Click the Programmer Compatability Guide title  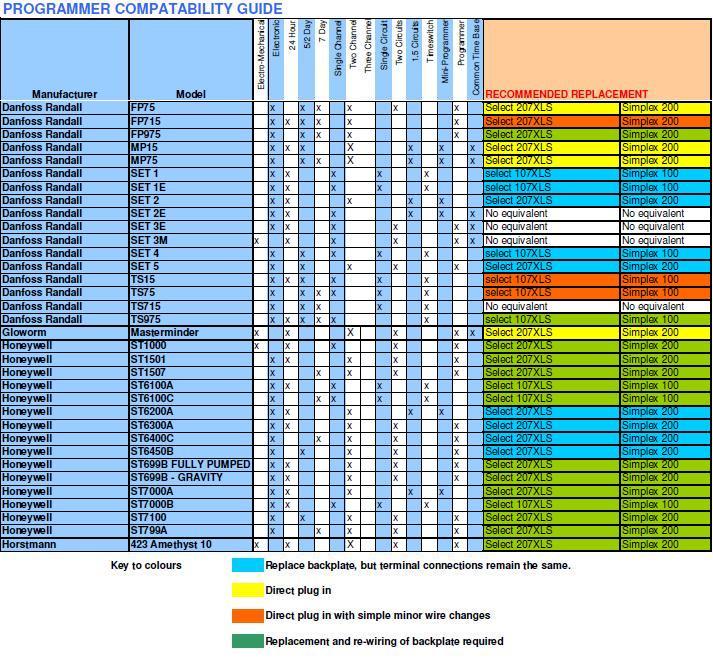point(142,9)
